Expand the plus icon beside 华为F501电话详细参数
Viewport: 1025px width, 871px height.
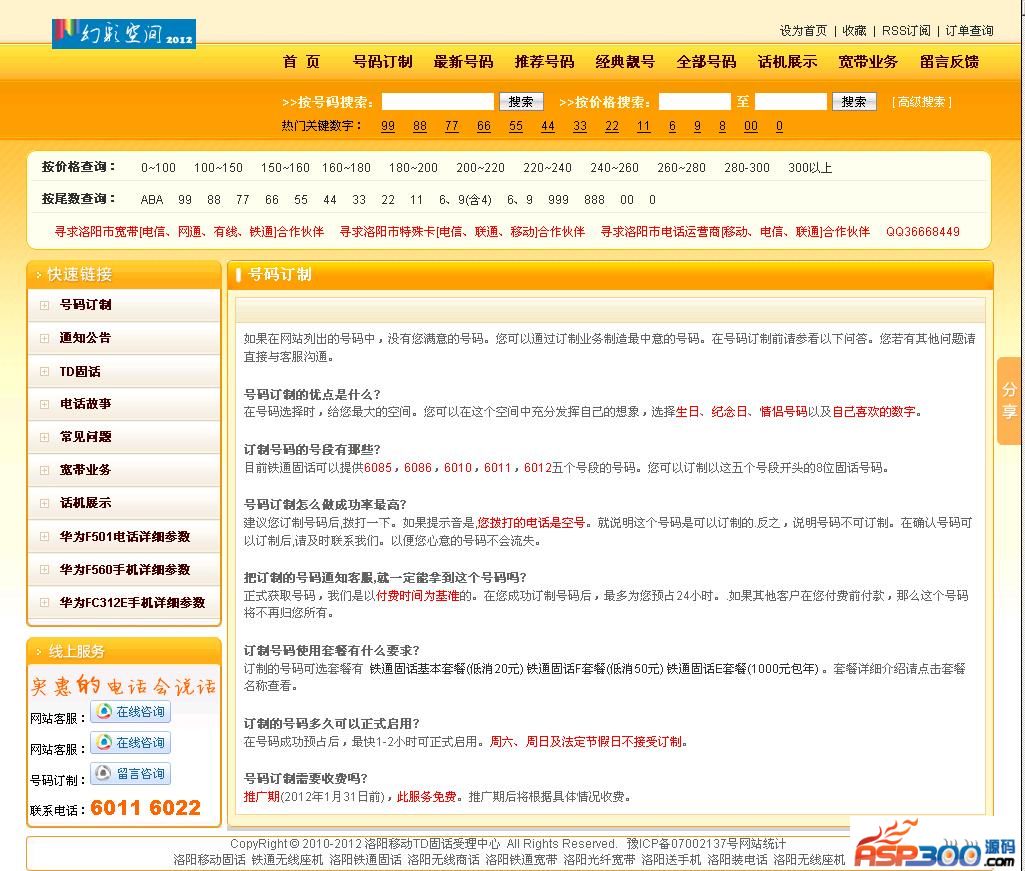(x=44, y=536)
